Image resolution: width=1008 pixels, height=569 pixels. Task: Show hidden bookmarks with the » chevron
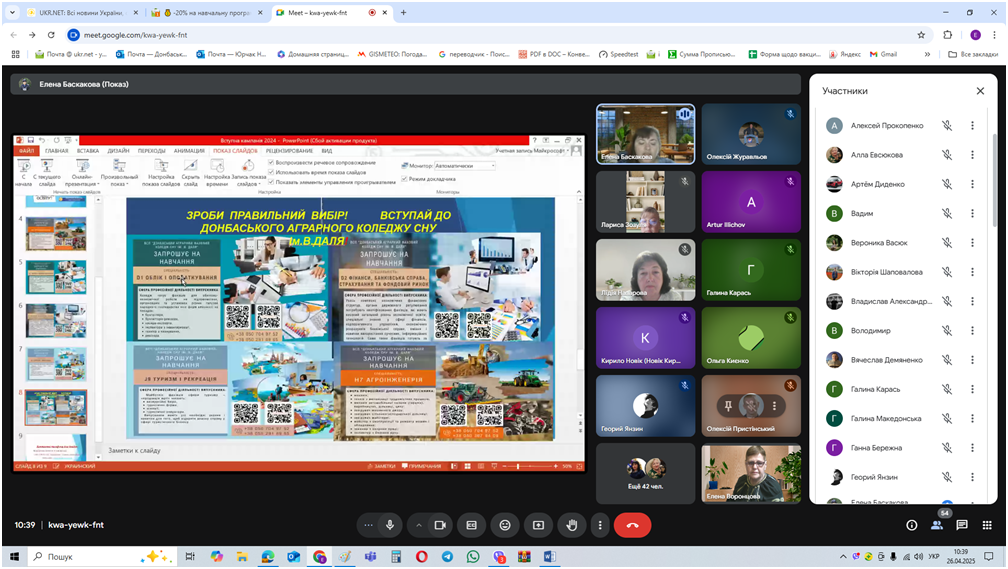tap(927, 54)
